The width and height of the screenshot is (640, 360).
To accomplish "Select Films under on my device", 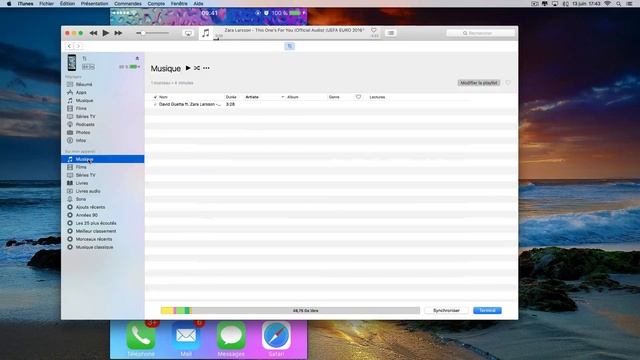I will (81, 167).
